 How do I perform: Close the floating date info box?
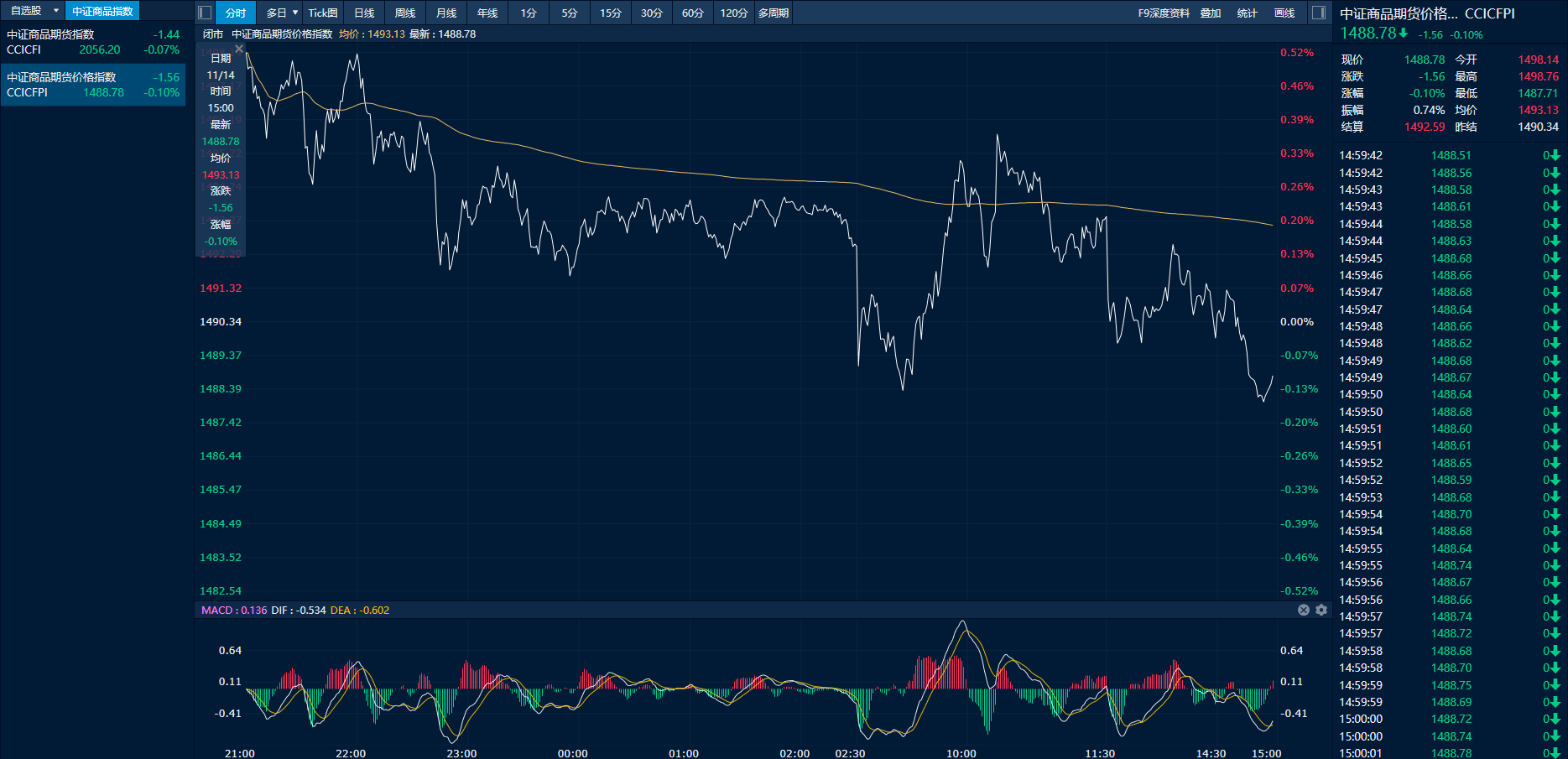239,49
